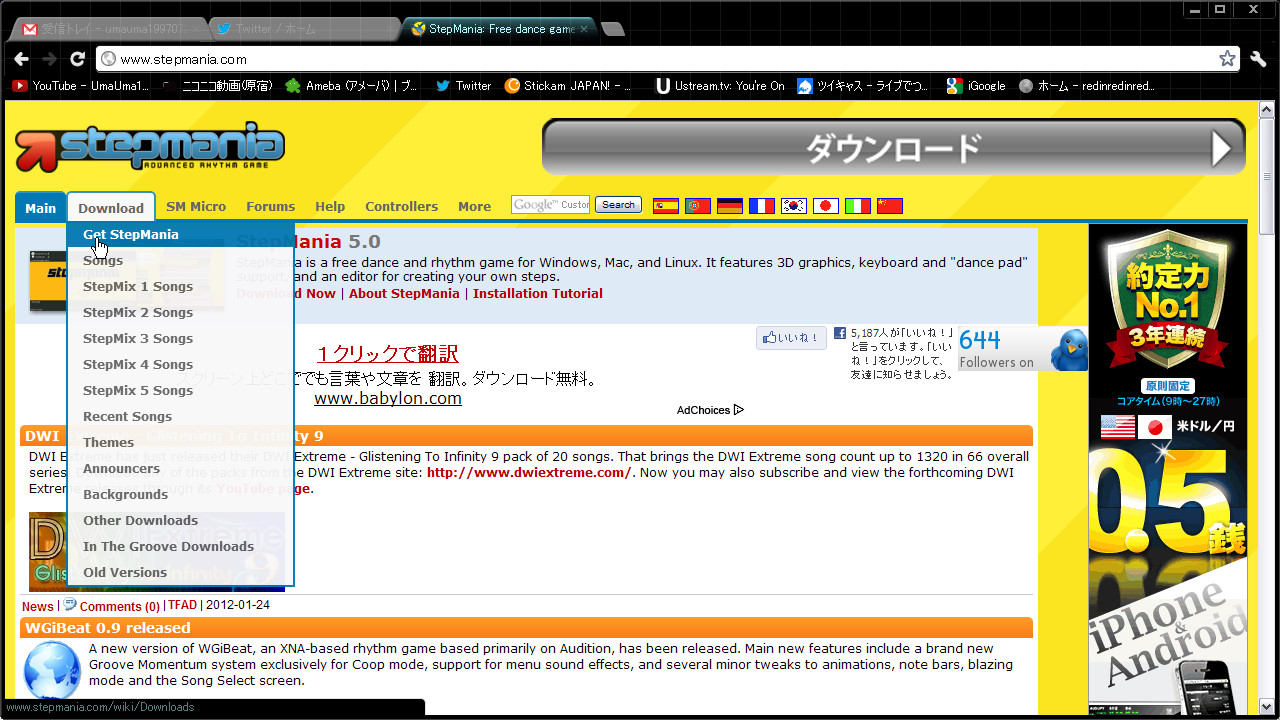The image size is (1280, 720).
Task: Choose In The Groove Downloads entry
Action: 181,546
